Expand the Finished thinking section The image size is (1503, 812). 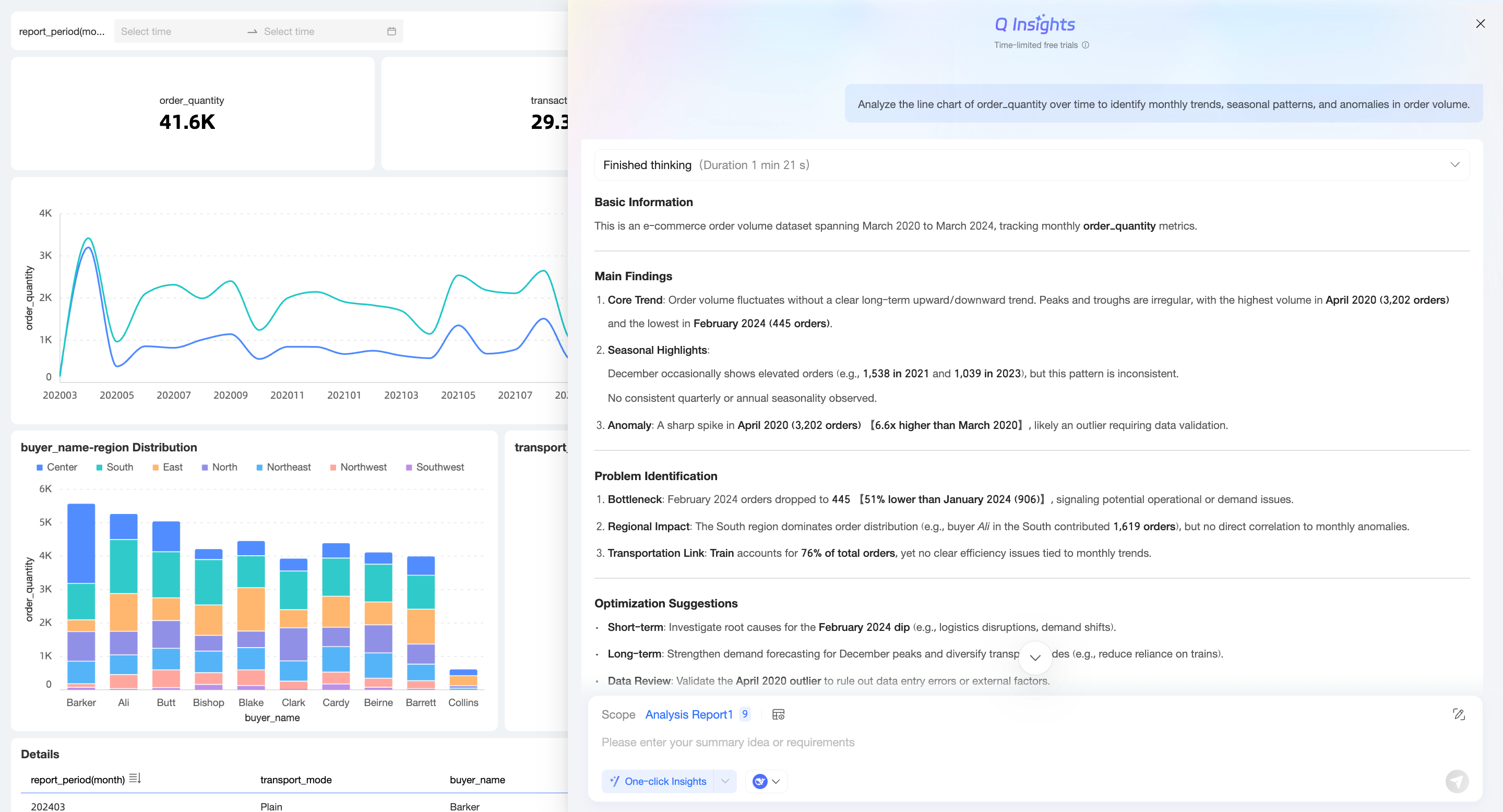(x=1454, y=165)
